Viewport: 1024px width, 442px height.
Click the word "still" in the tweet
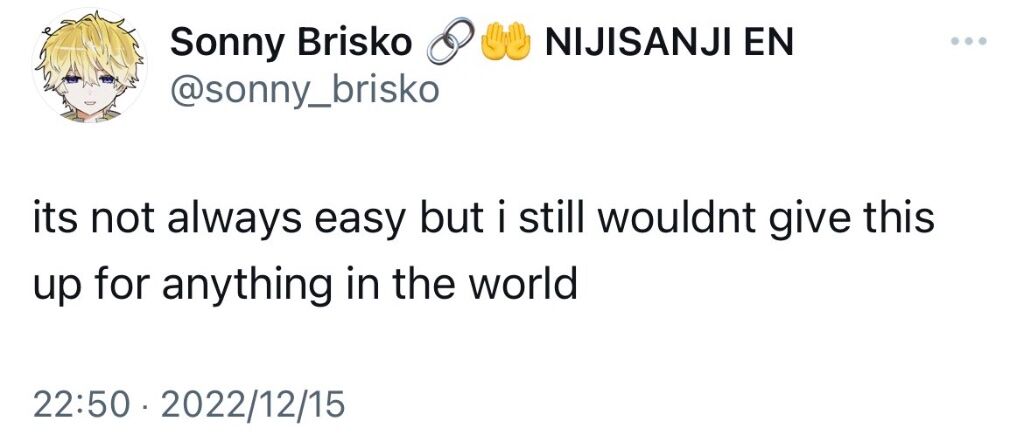pyautogui.click(x=560, y=219)
